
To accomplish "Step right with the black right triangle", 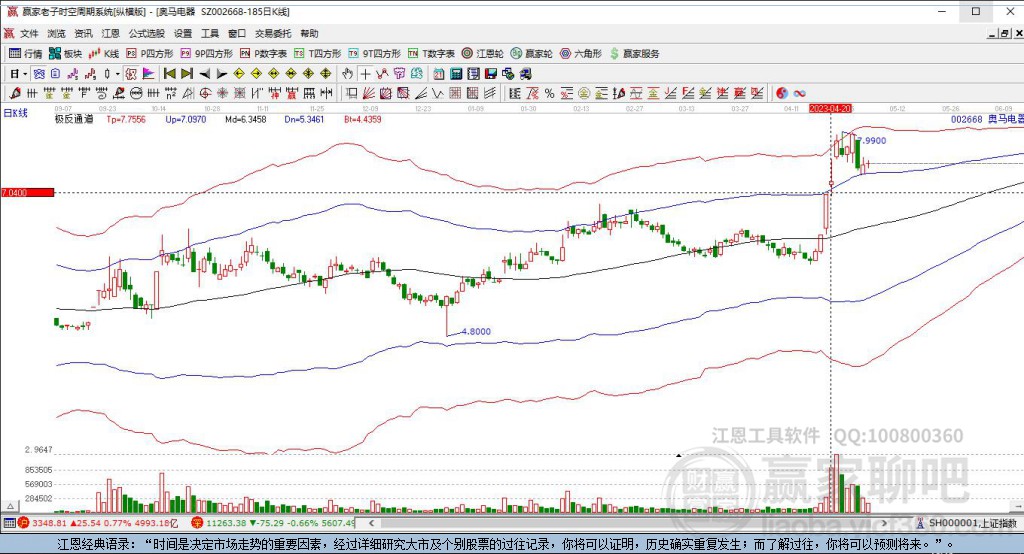I will tap(222, 74).
